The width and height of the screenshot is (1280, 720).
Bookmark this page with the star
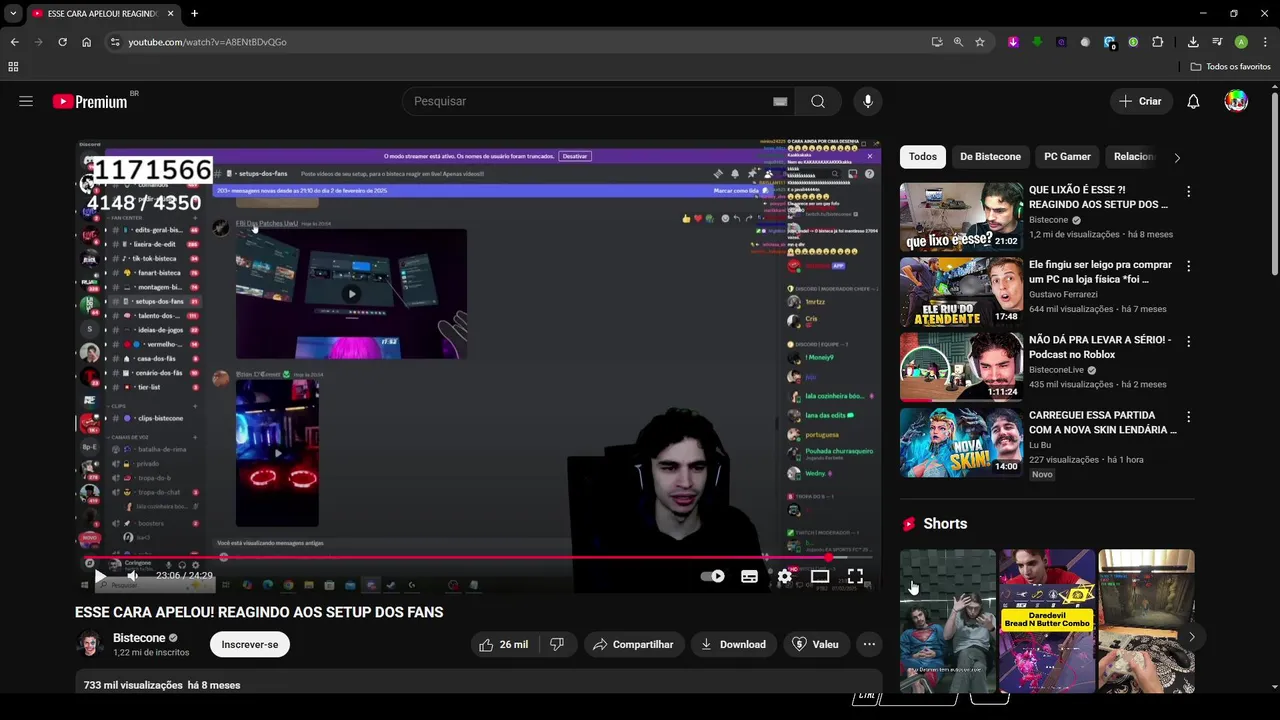[980, 42]
